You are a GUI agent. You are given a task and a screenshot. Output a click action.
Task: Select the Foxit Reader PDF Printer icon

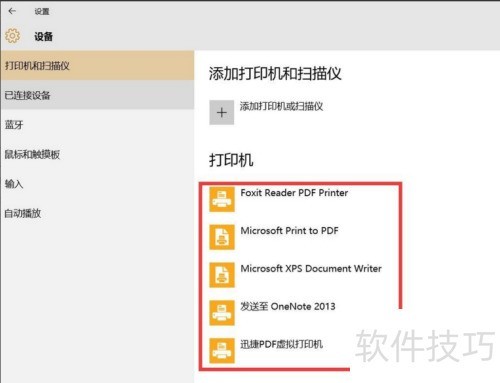click(222, 199)
